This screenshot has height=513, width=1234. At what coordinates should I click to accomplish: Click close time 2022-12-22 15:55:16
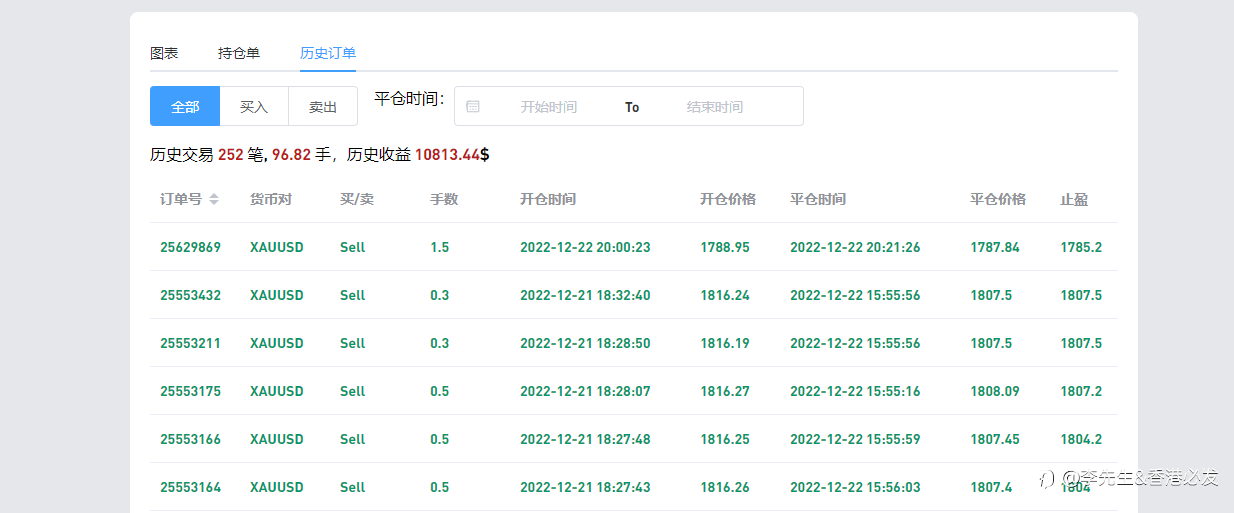[x=855, y=391]
